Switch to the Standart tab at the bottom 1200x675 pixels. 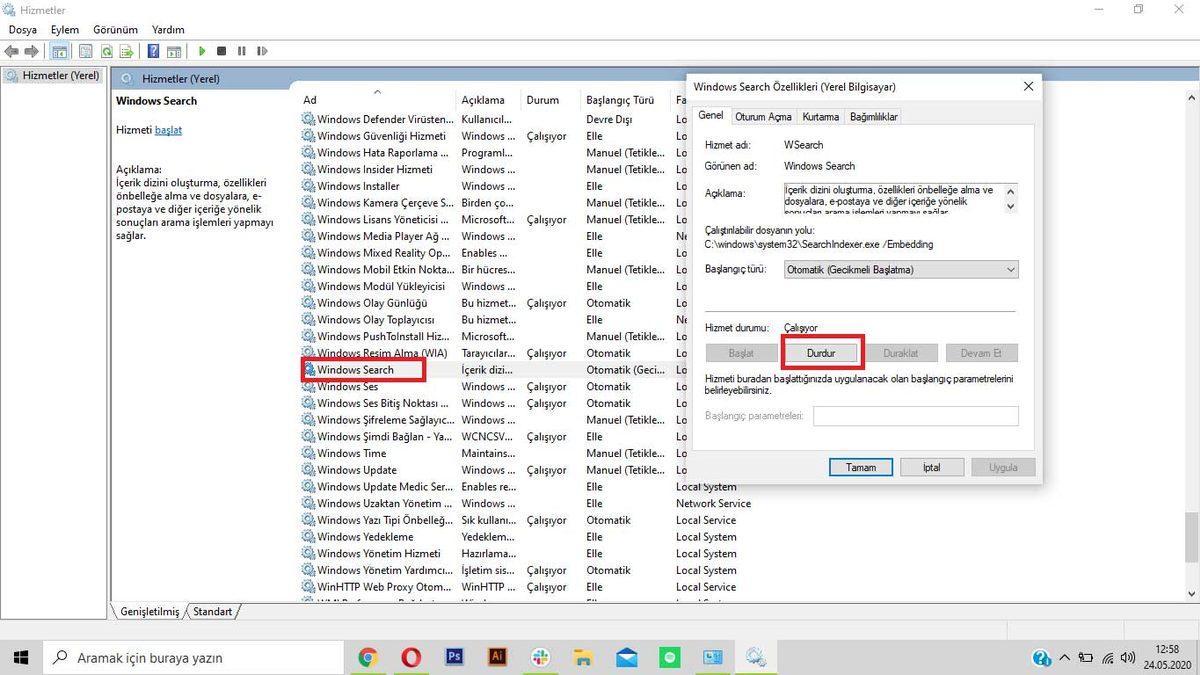click(212, 611)
